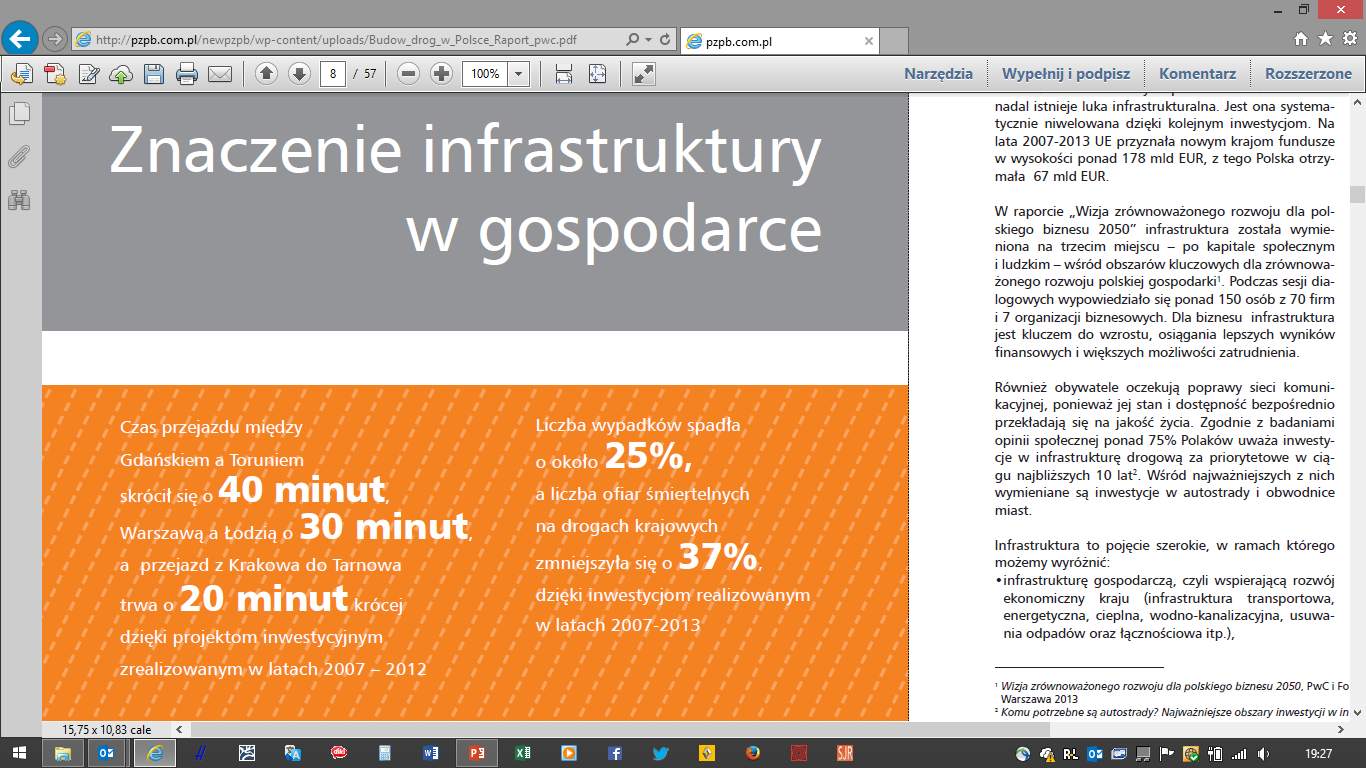Open the search binoculars panel

coord(18,199)
